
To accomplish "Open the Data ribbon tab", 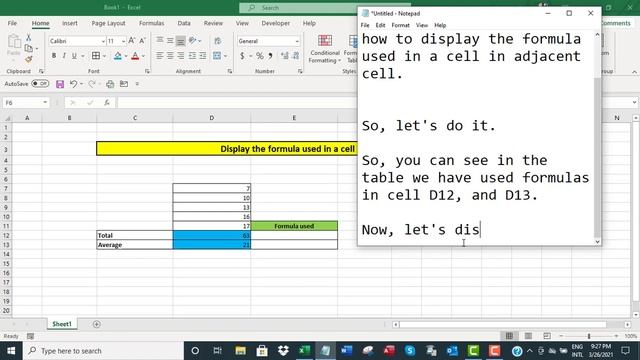I will point(184,23).
